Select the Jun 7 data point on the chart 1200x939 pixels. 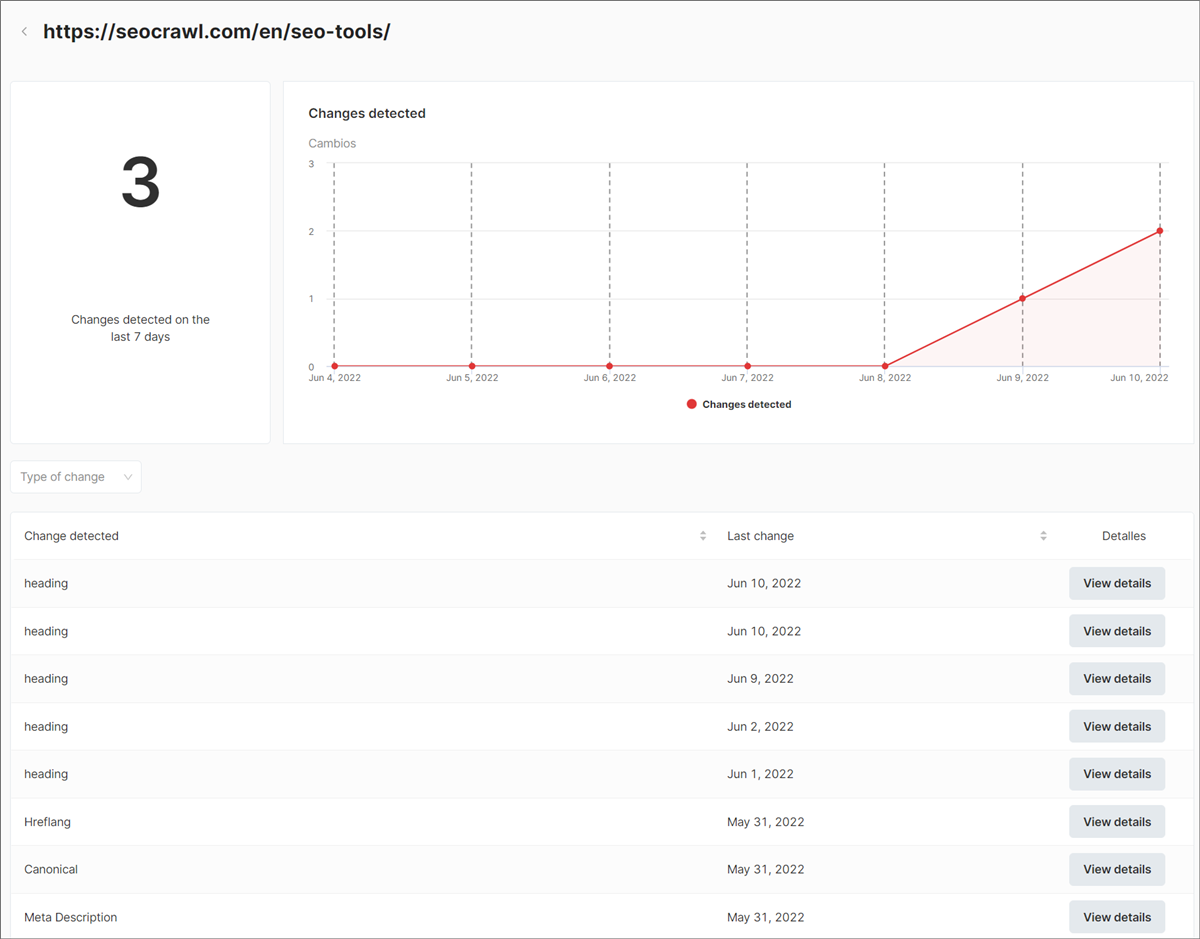point(746,365)
